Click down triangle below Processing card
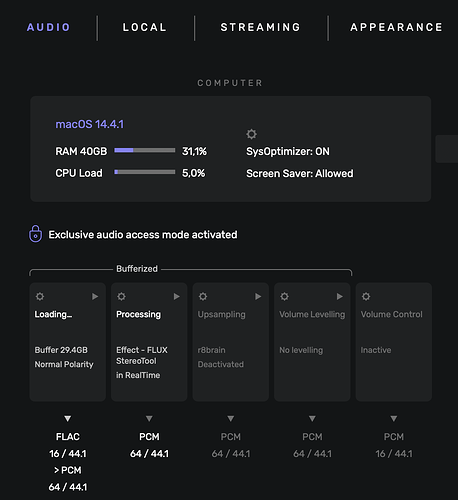Image resolution: width=458 pixels, height=500 pixels. (149, 418)
